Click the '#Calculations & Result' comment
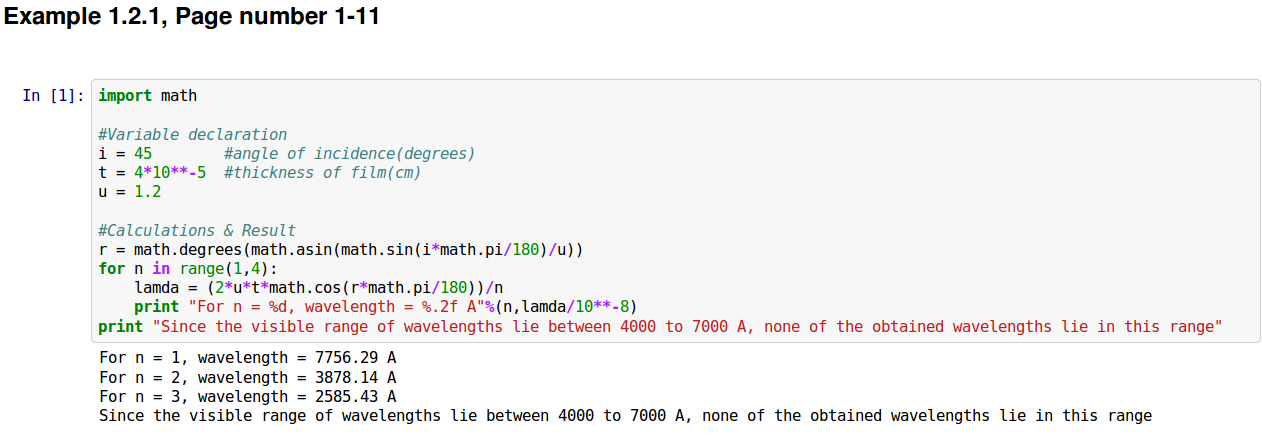The height and width of the screenshot is (440, 1262). [x=197, y=230]
